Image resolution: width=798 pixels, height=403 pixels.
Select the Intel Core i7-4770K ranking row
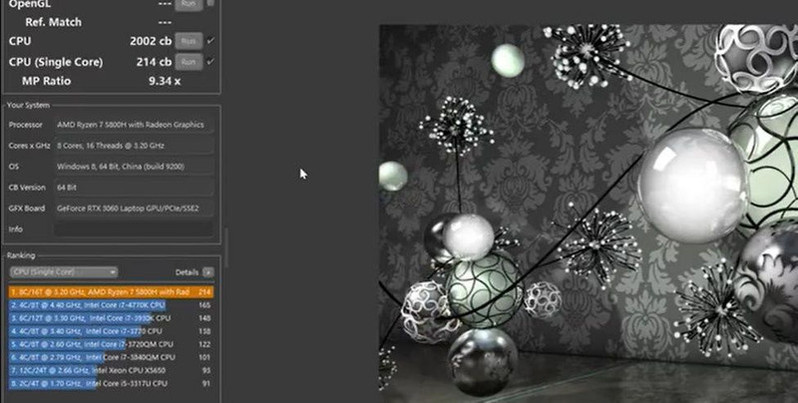110,304
